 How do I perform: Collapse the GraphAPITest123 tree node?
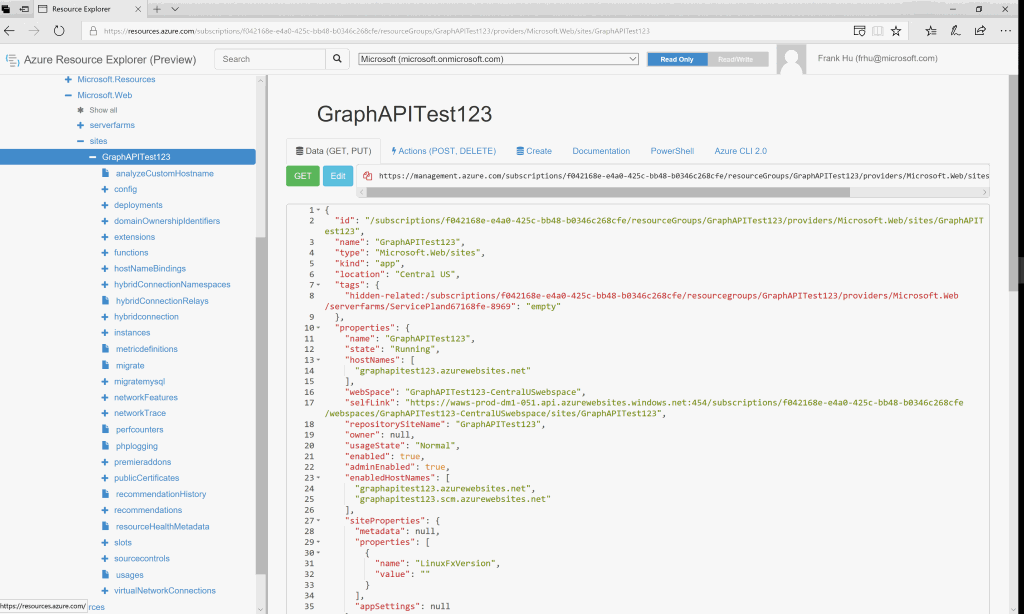coord(92,157)
